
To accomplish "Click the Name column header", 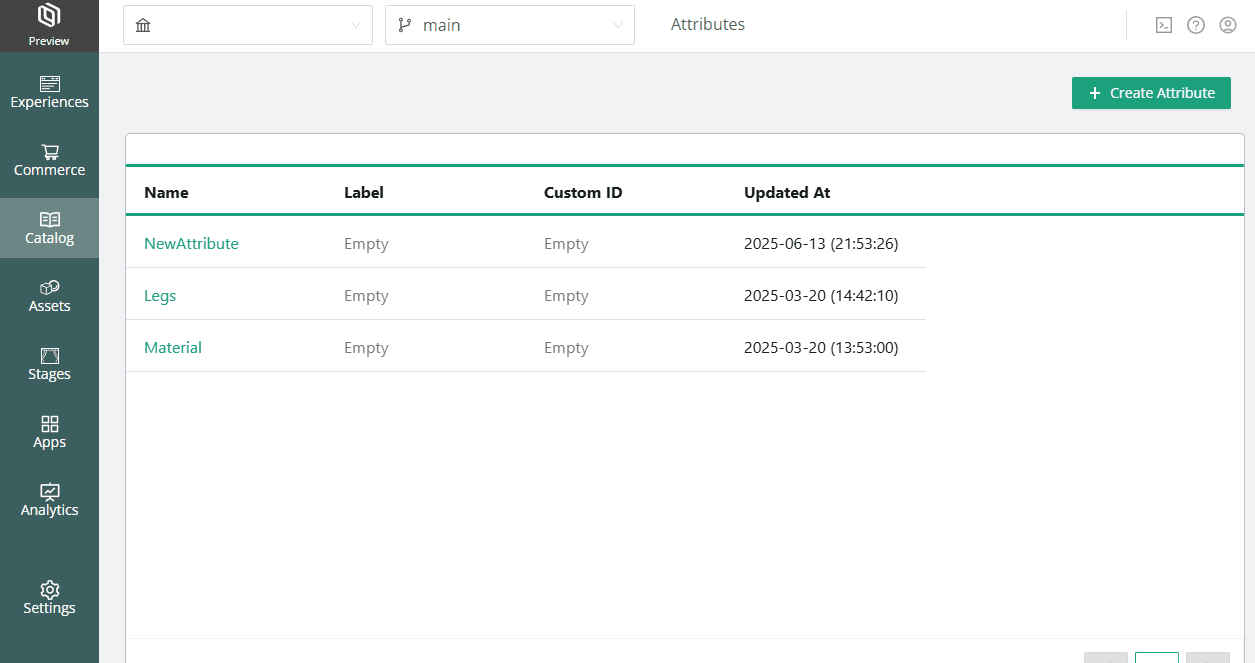I will pyautogui.click(x=166, y=192).
